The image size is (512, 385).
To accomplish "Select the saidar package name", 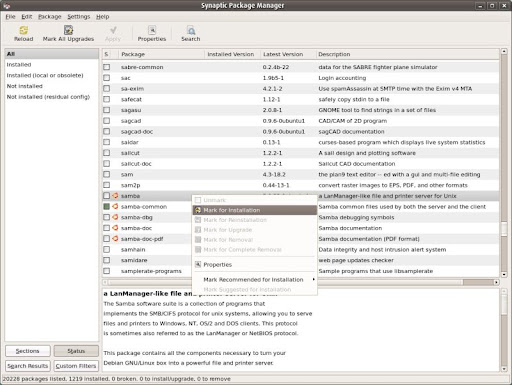I will point(130,142).
